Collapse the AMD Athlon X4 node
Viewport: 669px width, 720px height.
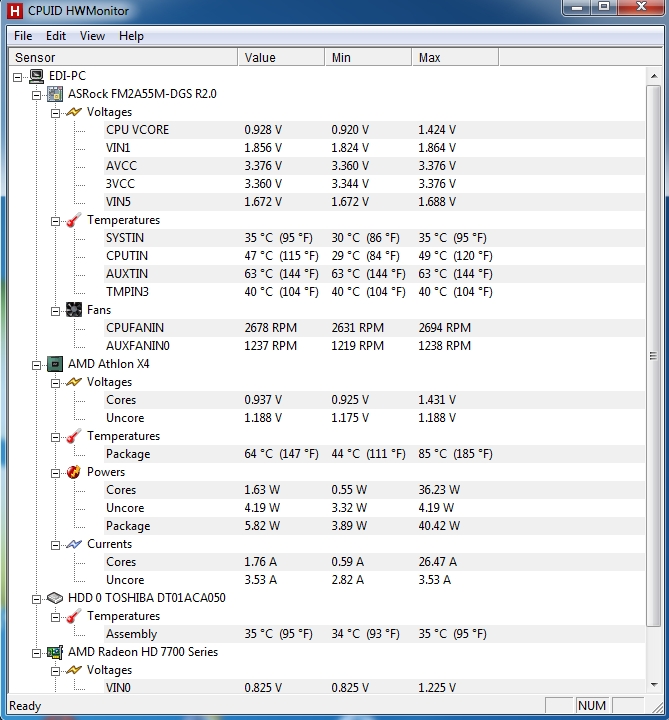pos(37,364)
